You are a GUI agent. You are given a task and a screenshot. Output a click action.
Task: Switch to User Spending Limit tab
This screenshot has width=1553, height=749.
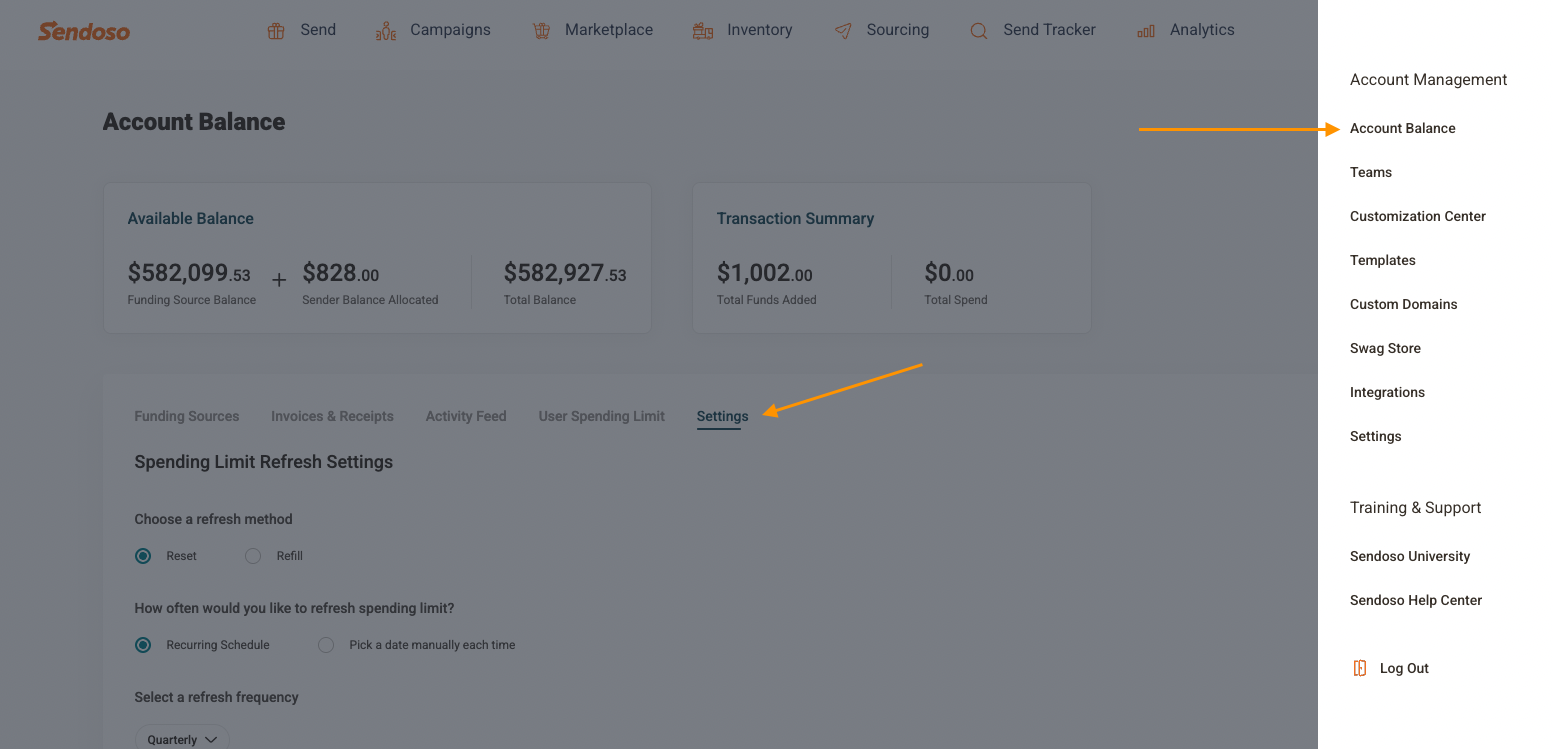tap(602, 416)
